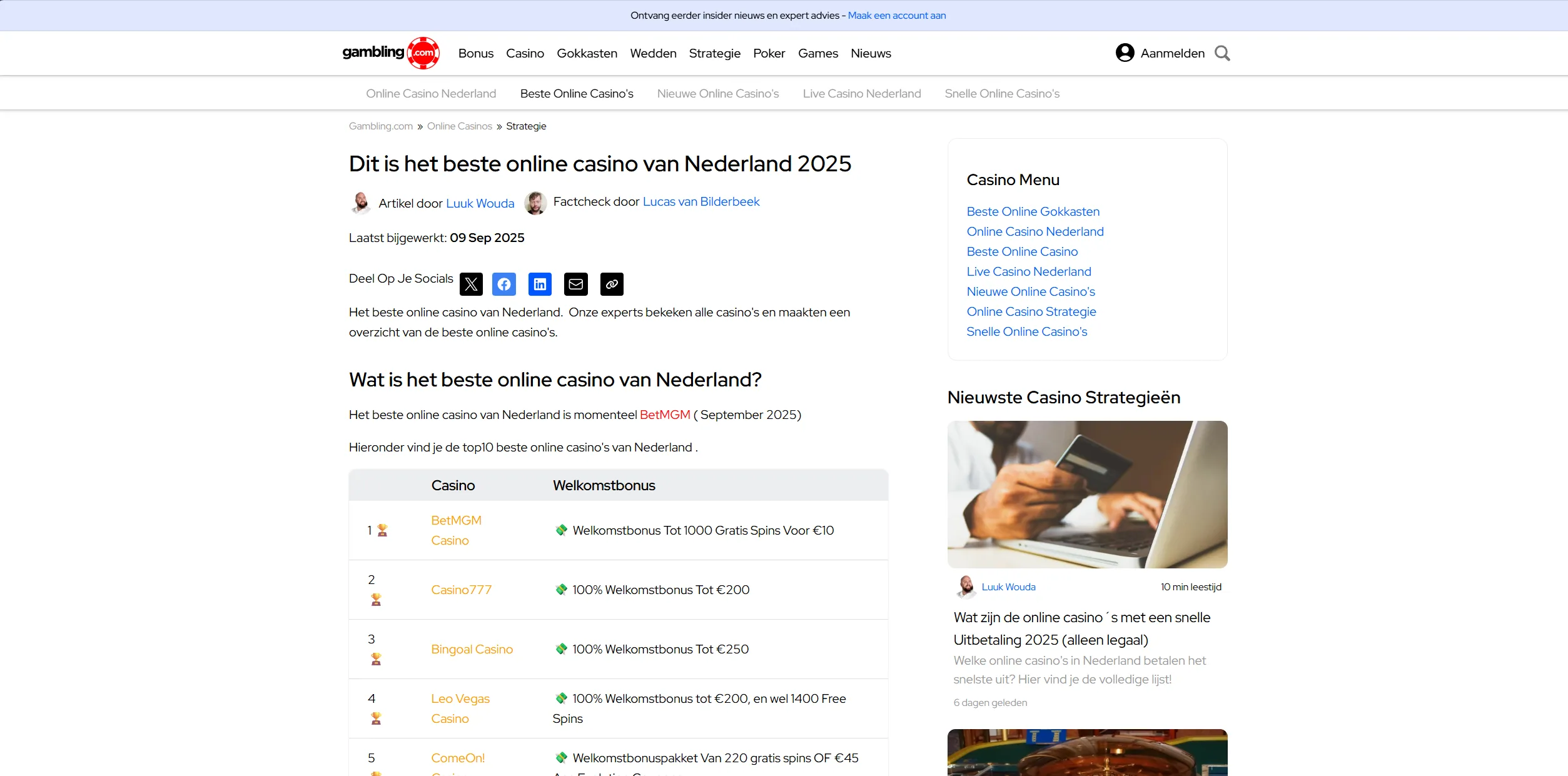This screenshot has height=776, width=1568.
Task: Copy article link icon
Action: (612, 284)
